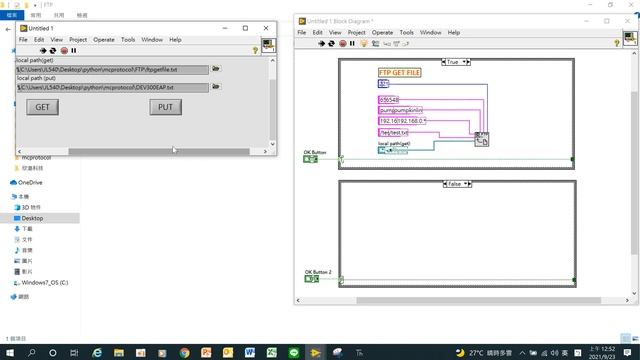Click block diagram scroll down arrow
This screenshot has height=360, width=640.
pos(634,293)
